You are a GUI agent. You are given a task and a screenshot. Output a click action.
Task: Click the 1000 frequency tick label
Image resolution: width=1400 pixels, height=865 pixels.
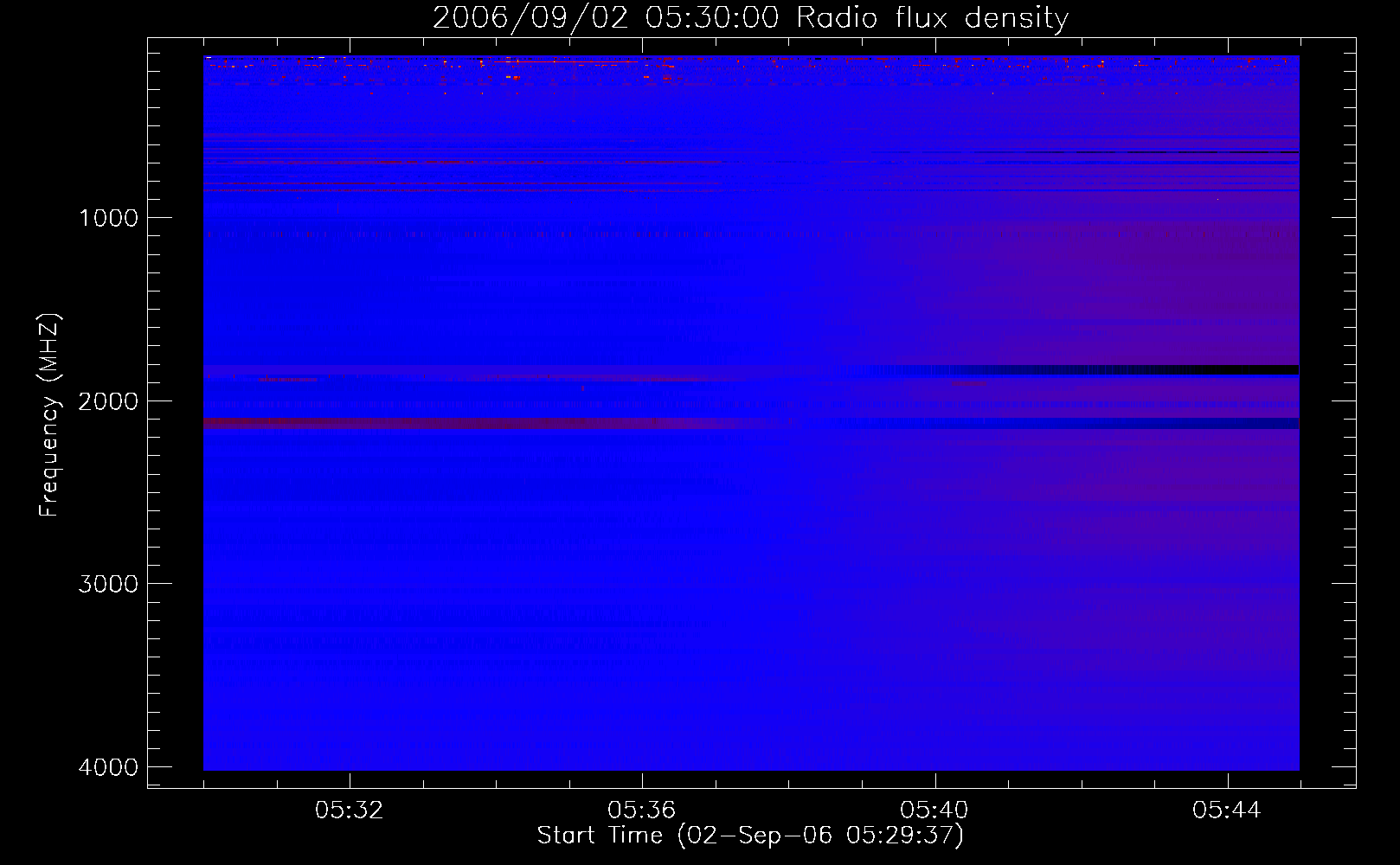coord(108,218)
